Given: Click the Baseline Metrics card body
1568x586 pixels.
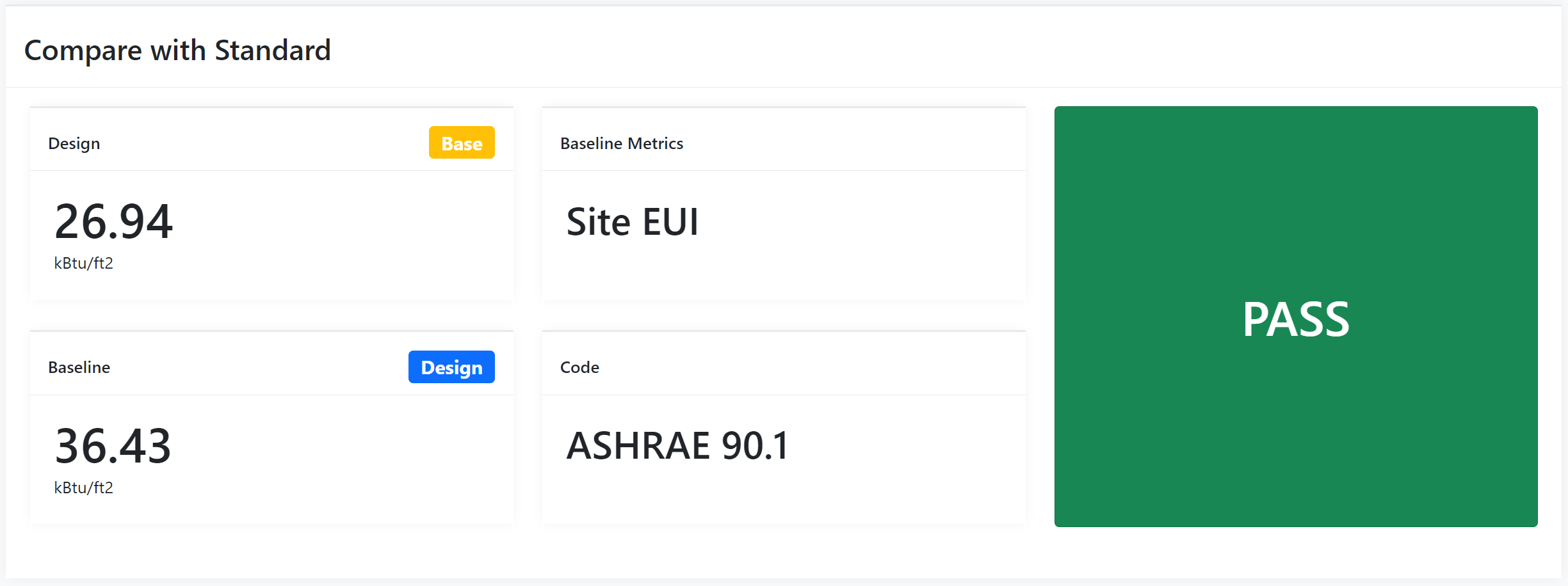Looking at the screenshot, I should (784, 235).
